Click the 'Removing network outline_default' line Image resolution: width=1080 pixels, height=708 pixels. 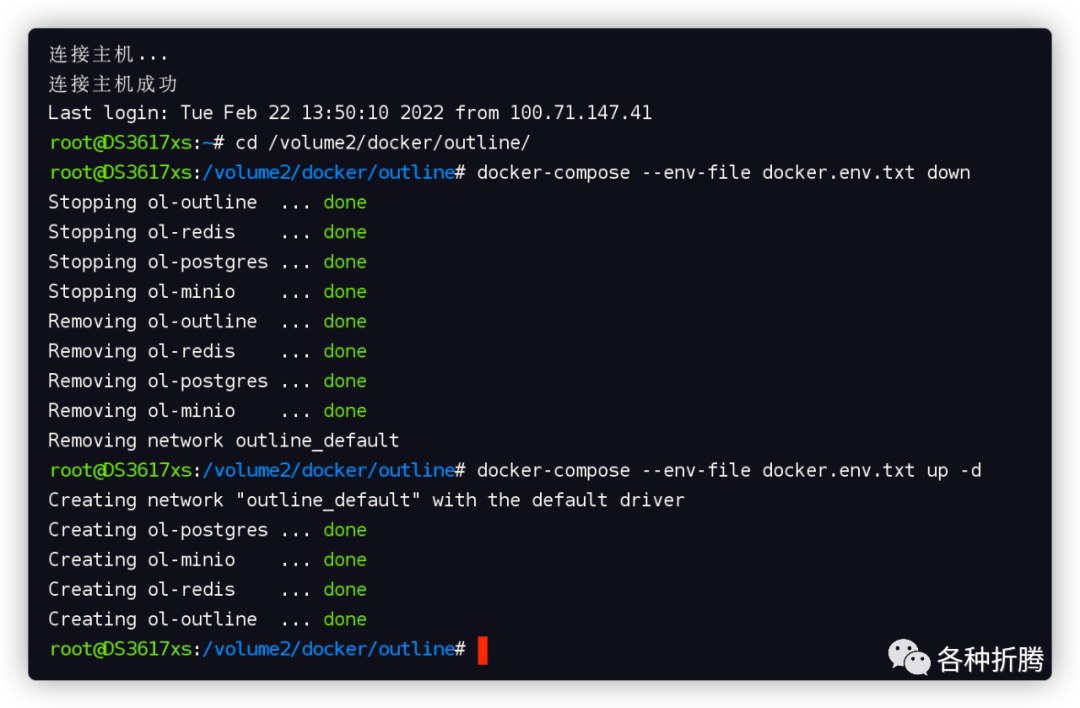[224, 441]
